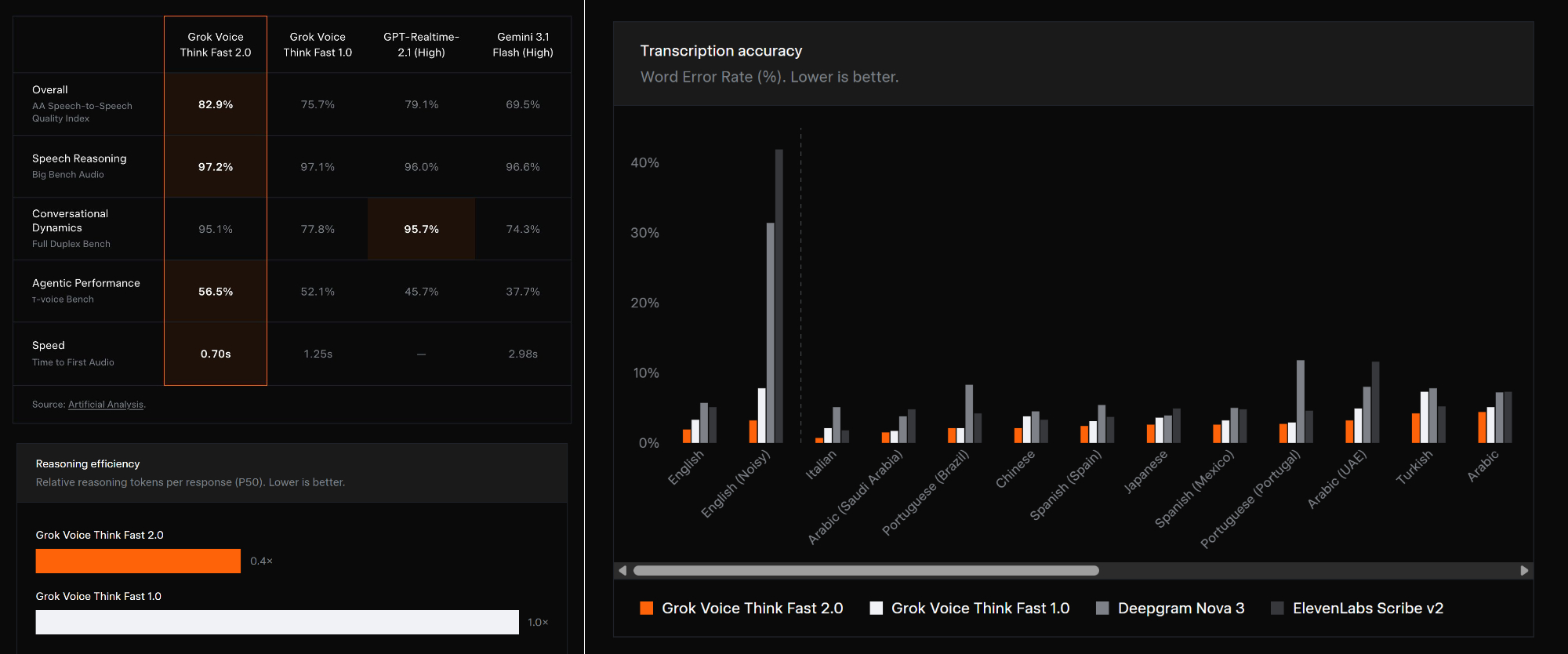Viewport: 1568px width, 654px height.
Task: Select the orange reasoning efficiency bar labeled 0.4×
Action: click(x=138, y=561)
